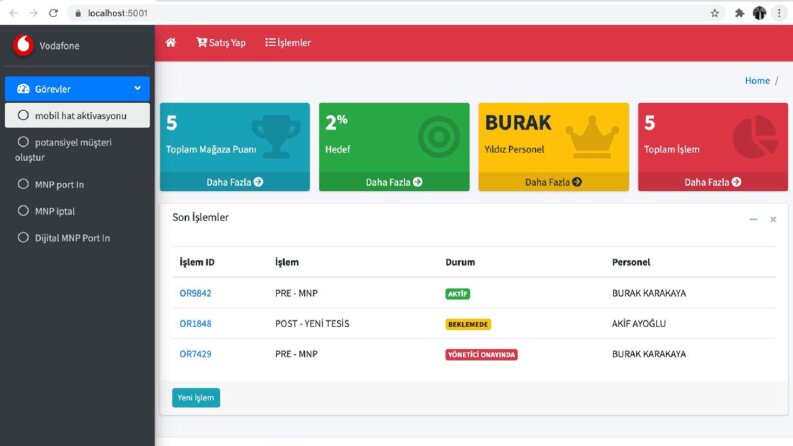Viewport: 793px width, 446px height.
Task: Click the AKTİF status badge
Action: click(457, 294)
